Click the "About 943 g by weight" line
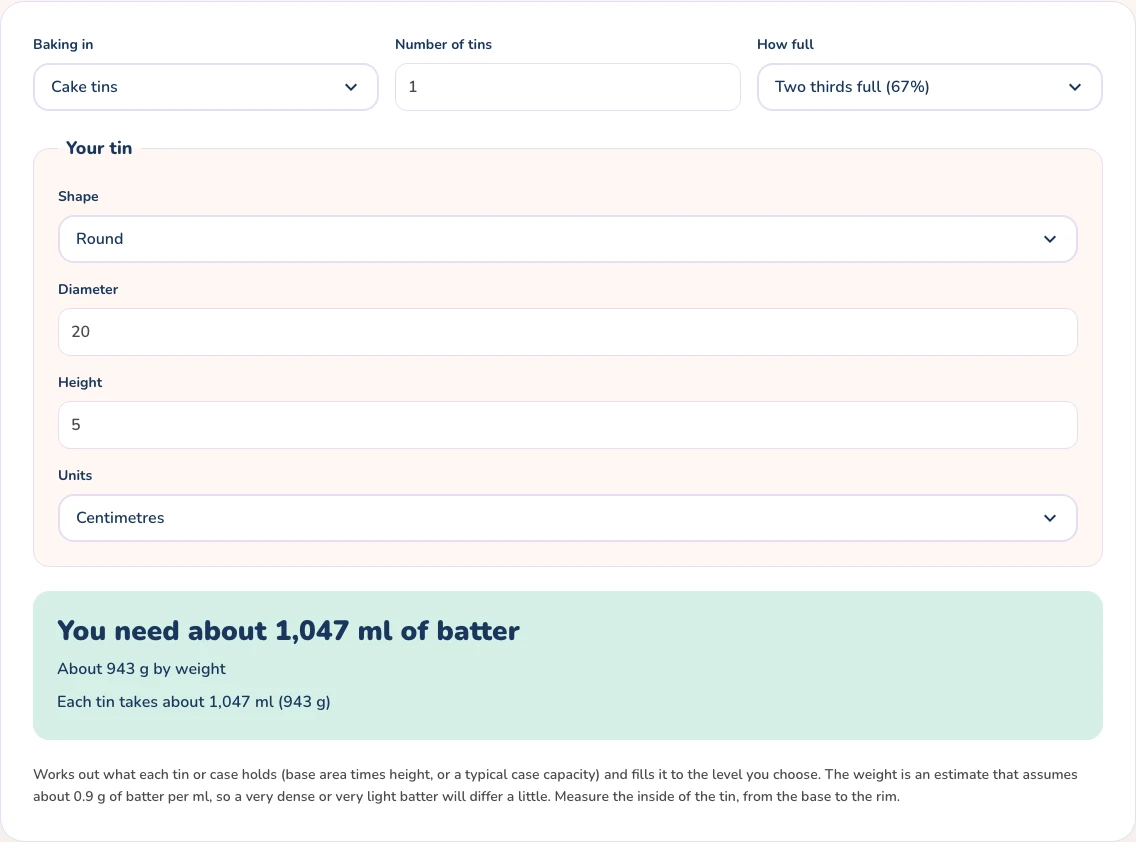This screenshot has height=842, width=1136. pyautogui.click(x=141, y=669)
